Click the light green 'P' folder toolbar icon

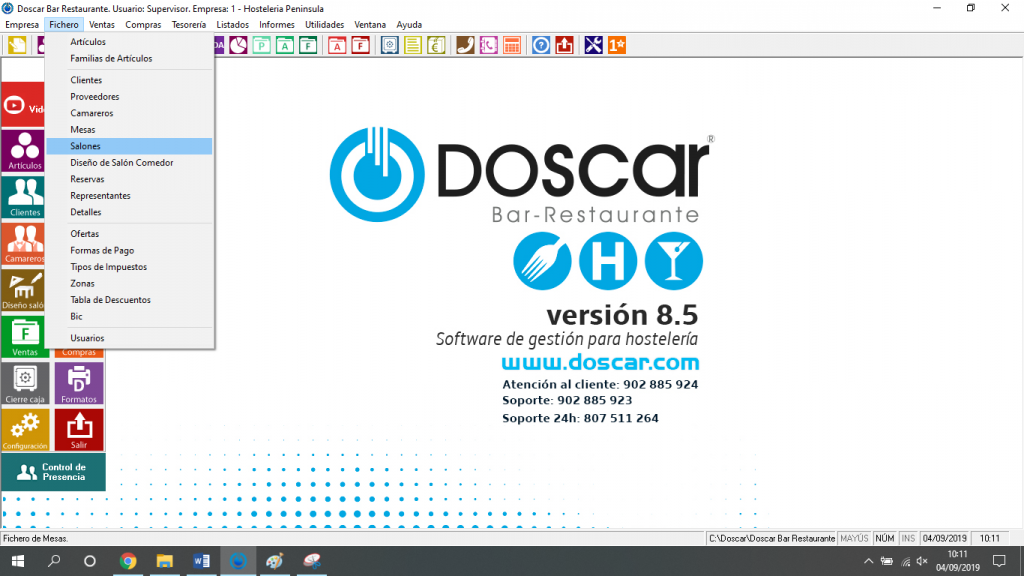(x=262, y=45)
